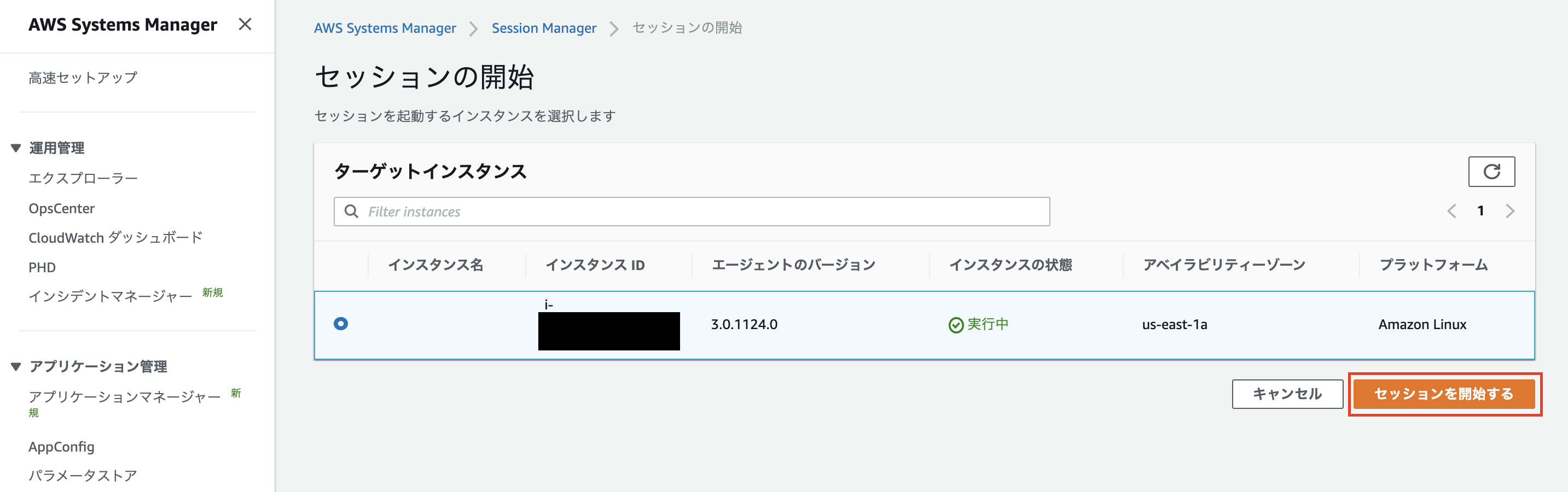Open 高速セットアップ in sidebar
Screen dimensions: 1568x492
(83, 78)
